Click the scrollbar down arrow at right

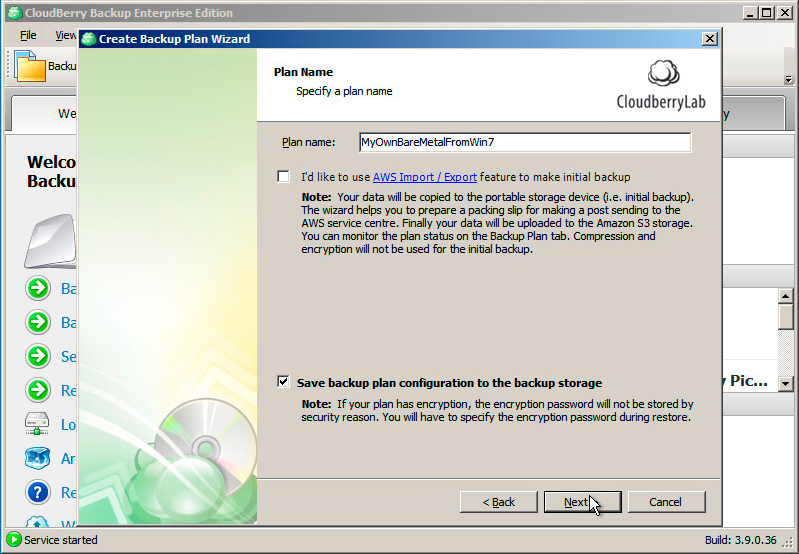[x=786, y=384]
